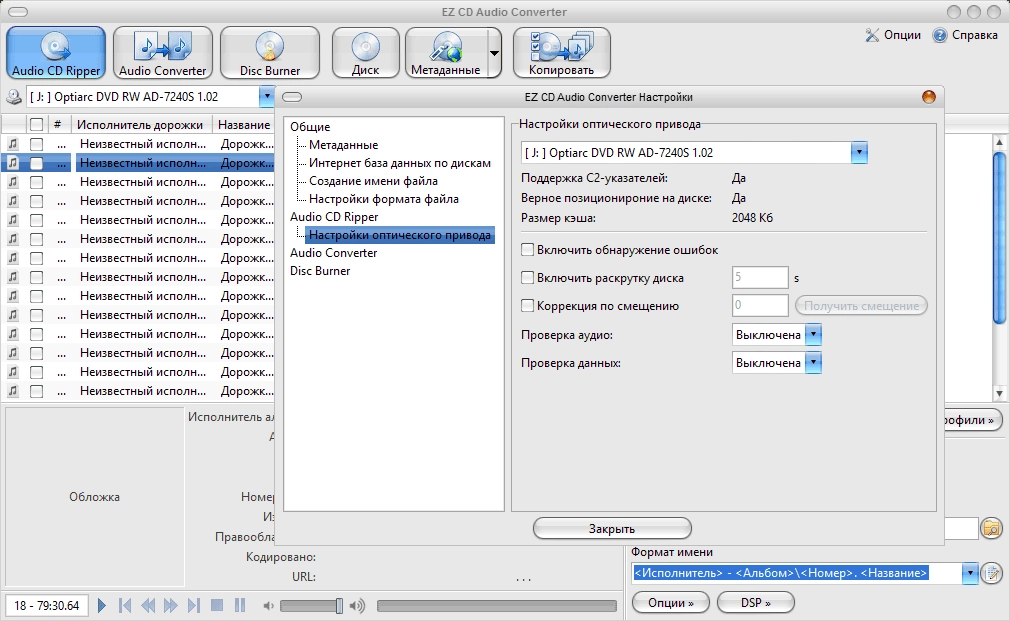Click the note icon of first track
Image resolution: width=1010 pixels, height=621 pixels.
pos(13,144)
